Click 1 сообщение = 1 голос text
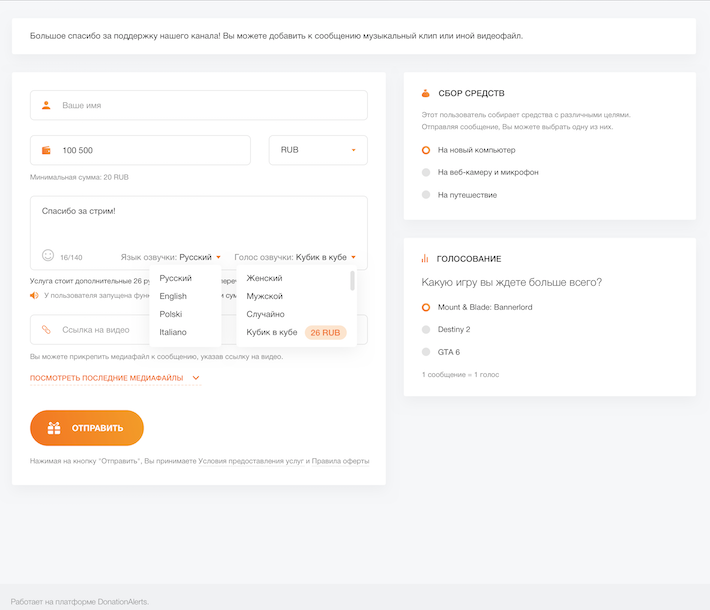The width and height of the screenshot is (710, 610). (461, 375)
